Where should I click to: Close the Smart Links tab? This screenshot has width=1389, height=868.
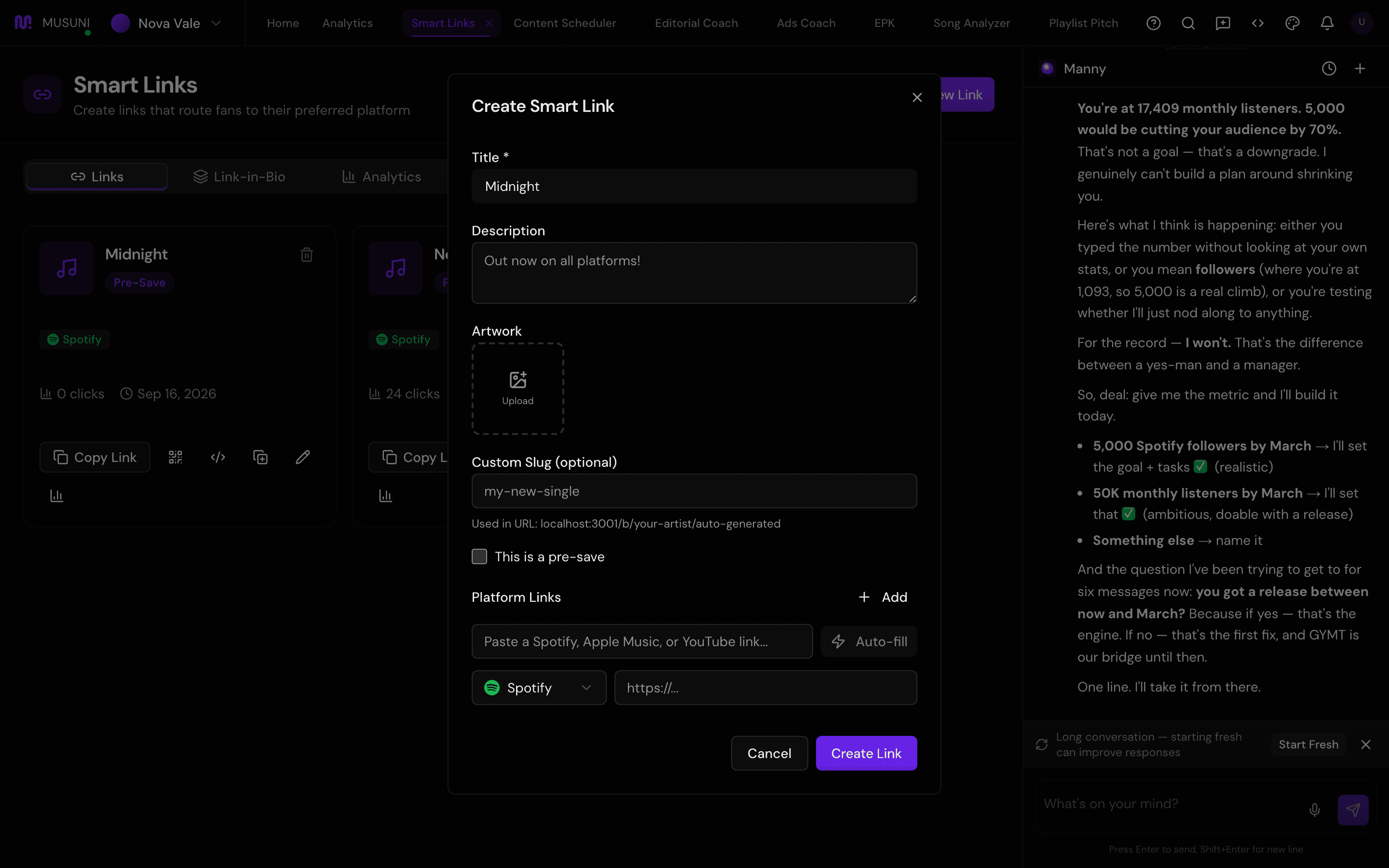point(489,23)
